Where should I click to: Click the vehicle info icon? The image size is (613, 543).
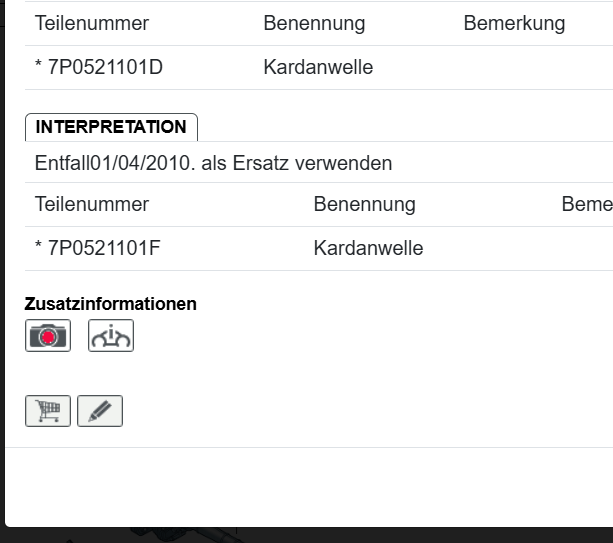(111, 336)
